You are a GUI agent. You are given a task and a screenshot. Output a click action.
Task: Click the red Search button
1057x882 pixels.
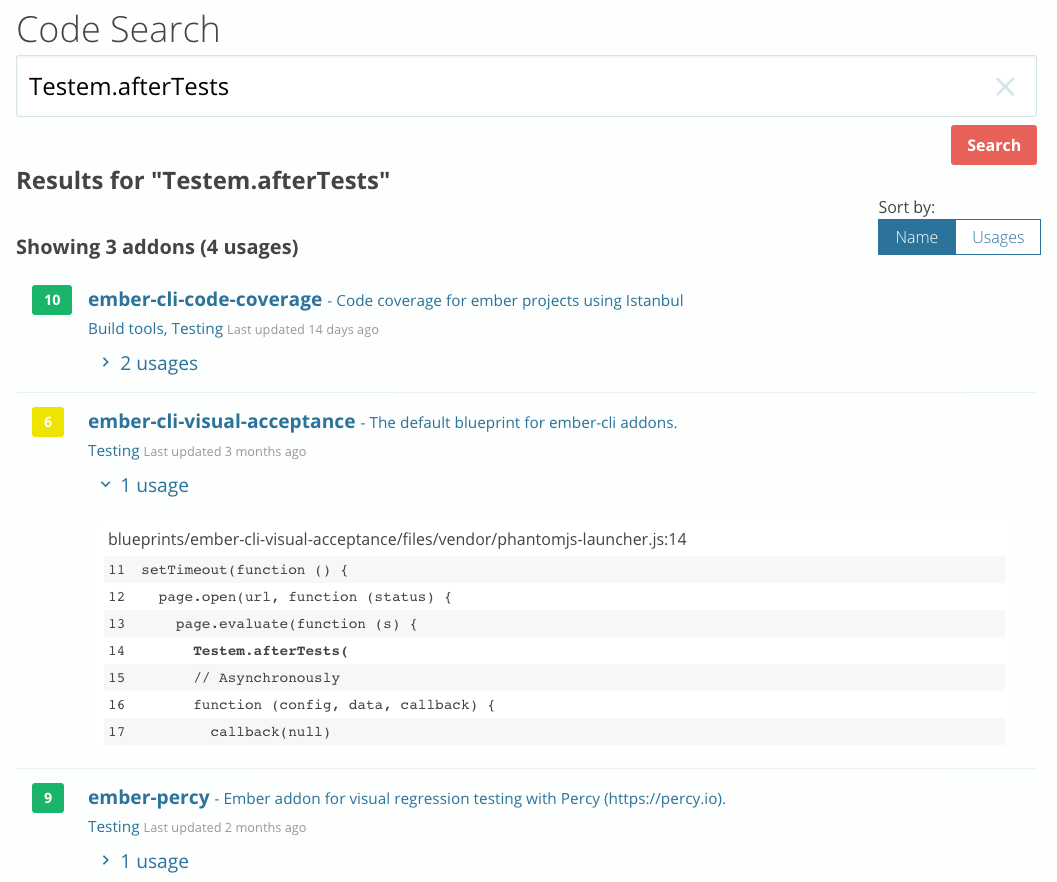click(x=993, y=145)
